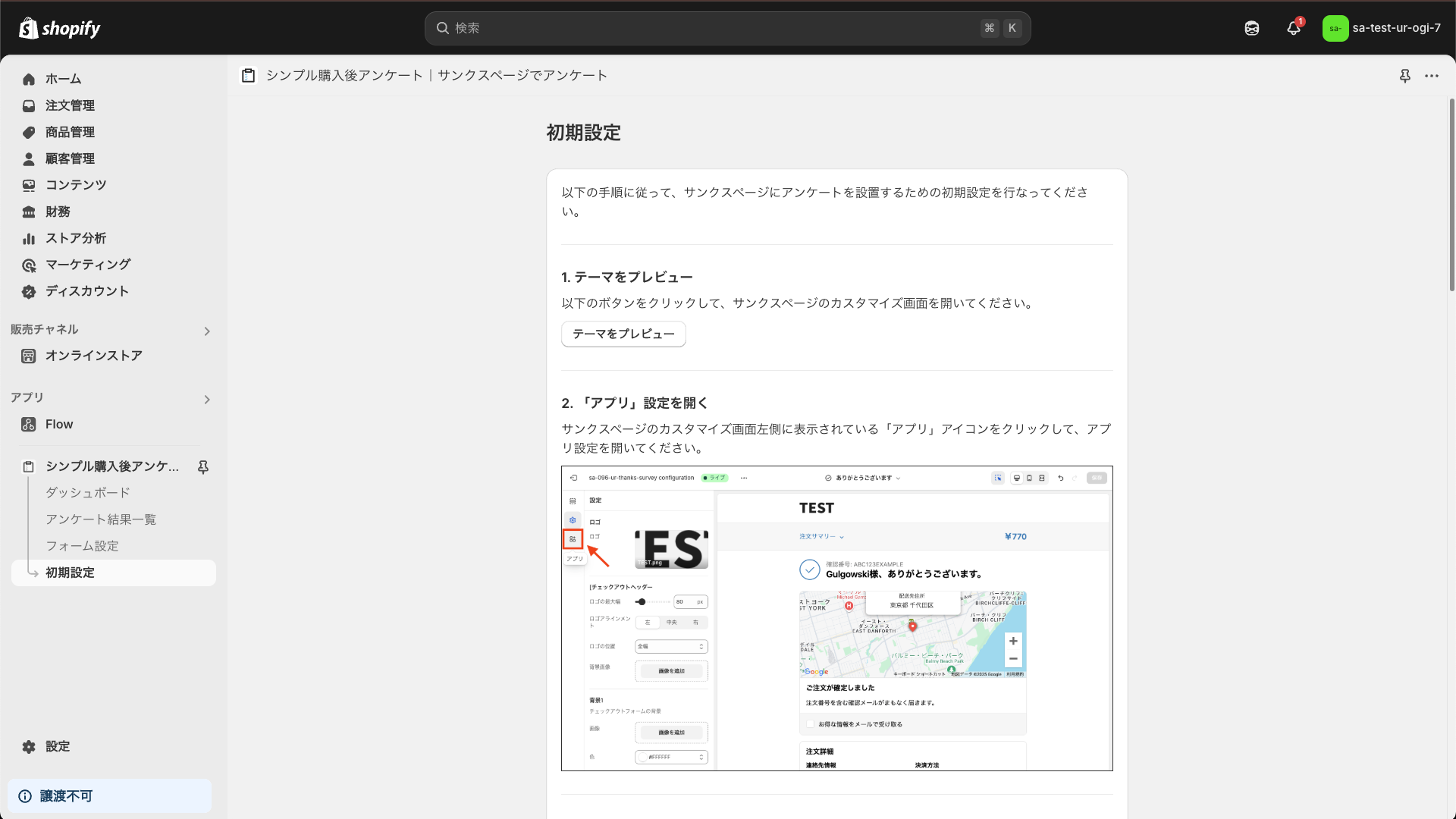This screenshot has width=1456, height=819.
Task: Expand the アプリ section chevron
Action: pos(206,399)
